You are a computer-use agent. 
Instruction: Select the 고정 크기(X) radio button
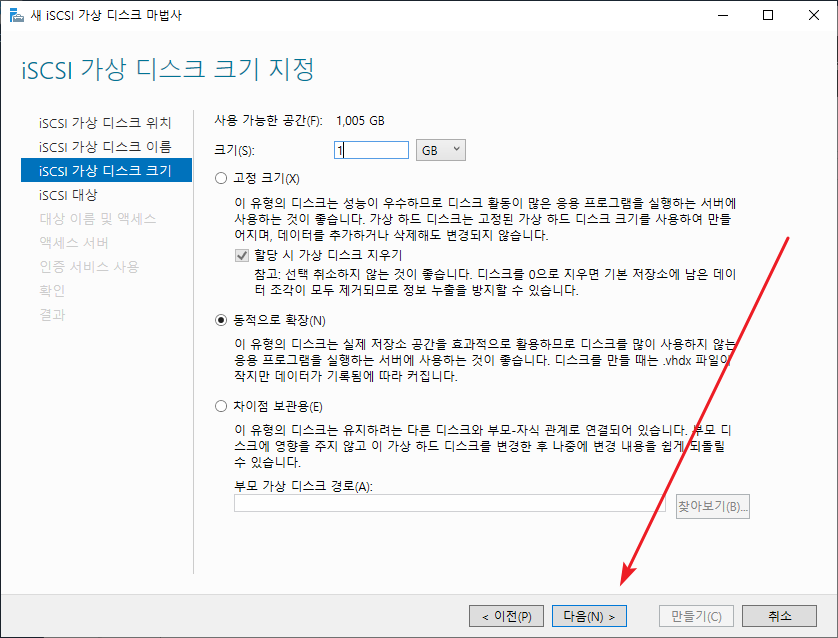tap(221, 178)
